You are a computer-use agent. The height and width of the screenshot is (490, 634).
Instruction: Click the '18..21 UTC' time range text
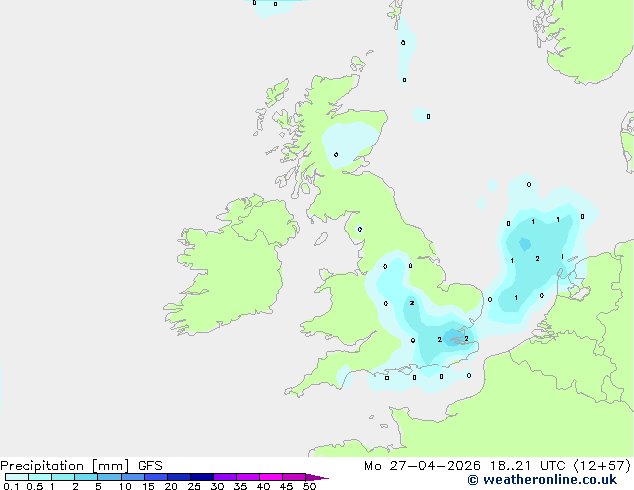tap(527, 466)
